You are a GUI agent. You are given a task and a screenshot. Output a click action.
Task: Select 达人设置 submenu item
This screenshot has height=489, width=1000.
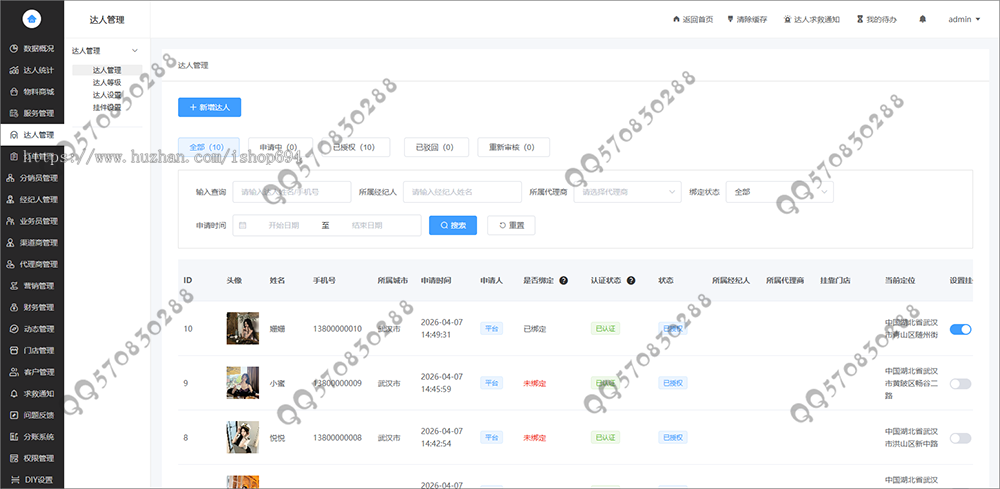[x=107, y=94]
